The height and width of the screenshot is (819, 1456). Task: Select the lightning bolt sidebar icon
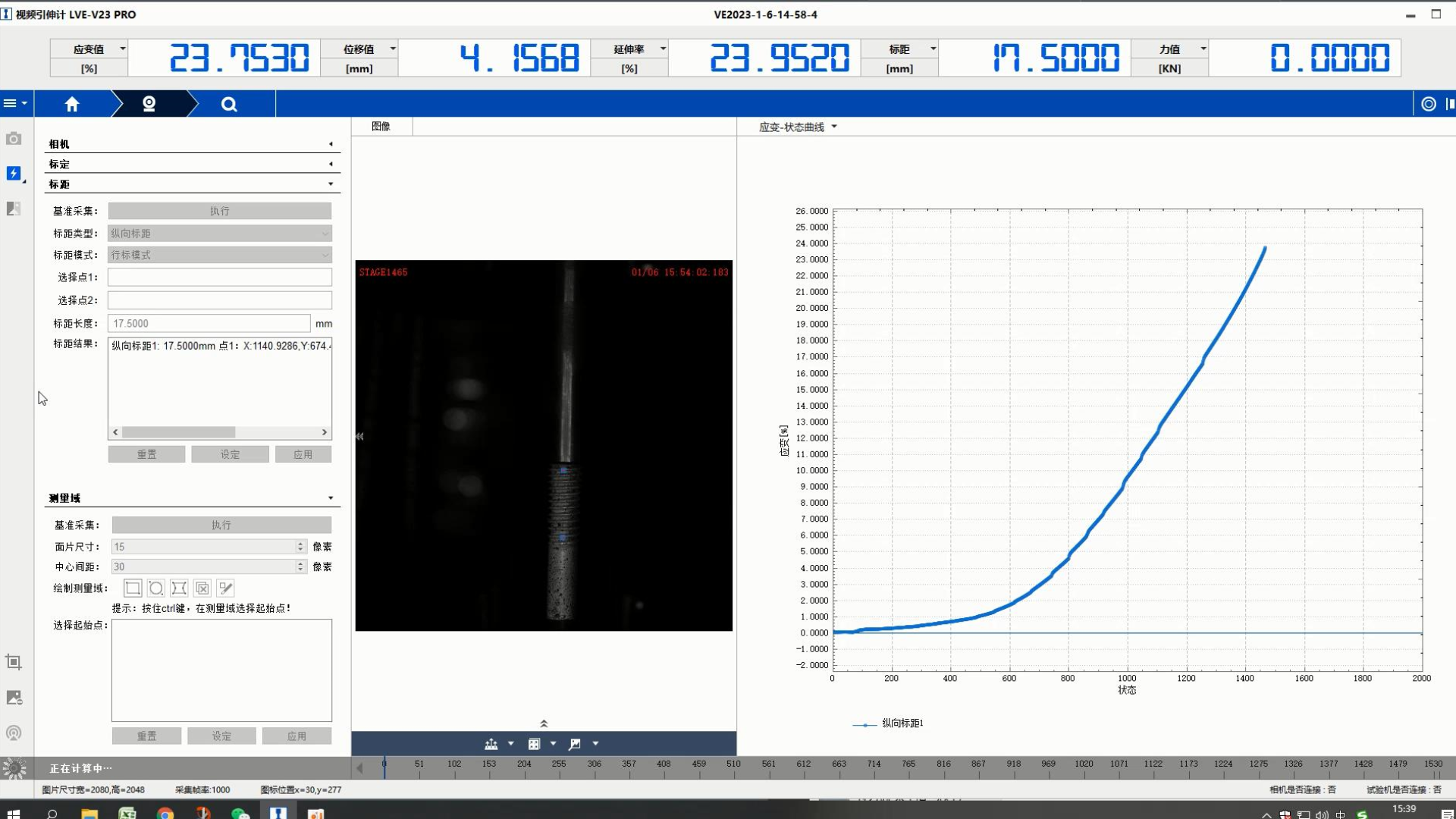pyautogui.click(x=14, y=174)
